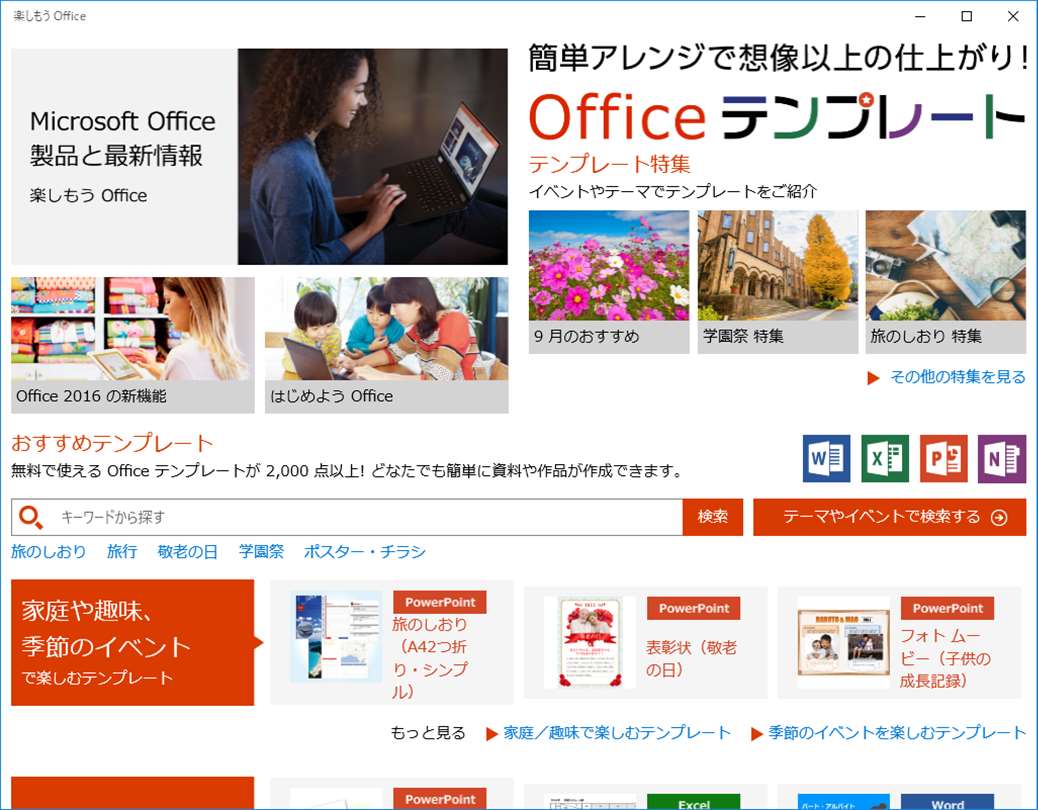Click the 表彰状 certificate preview image
Screen dimensions: 1038x810
click(589, 642)
